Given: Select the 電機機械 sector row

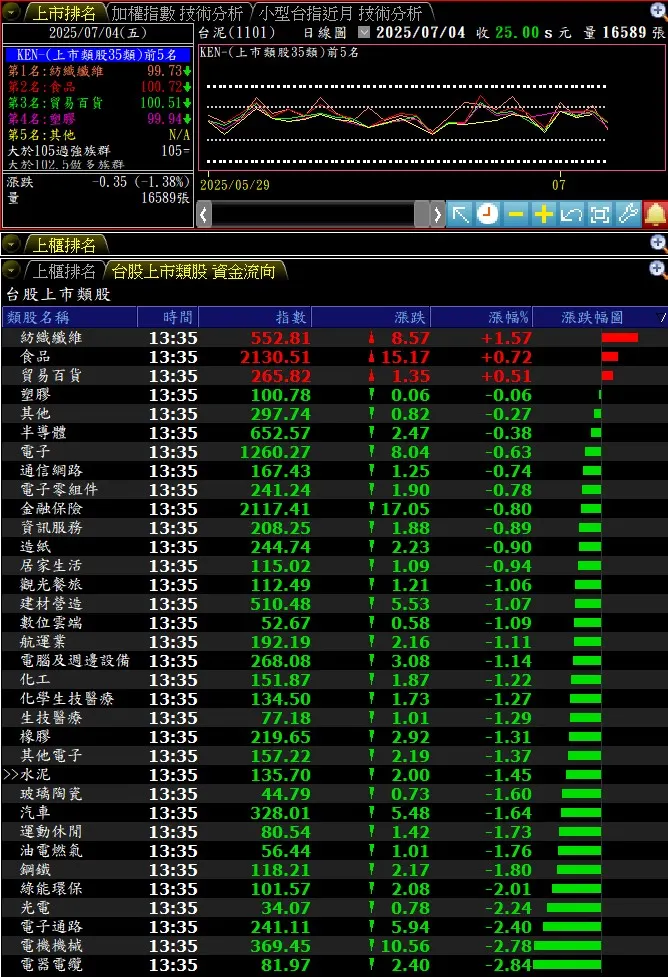Looking at the screenshot, I should (334, 946).
